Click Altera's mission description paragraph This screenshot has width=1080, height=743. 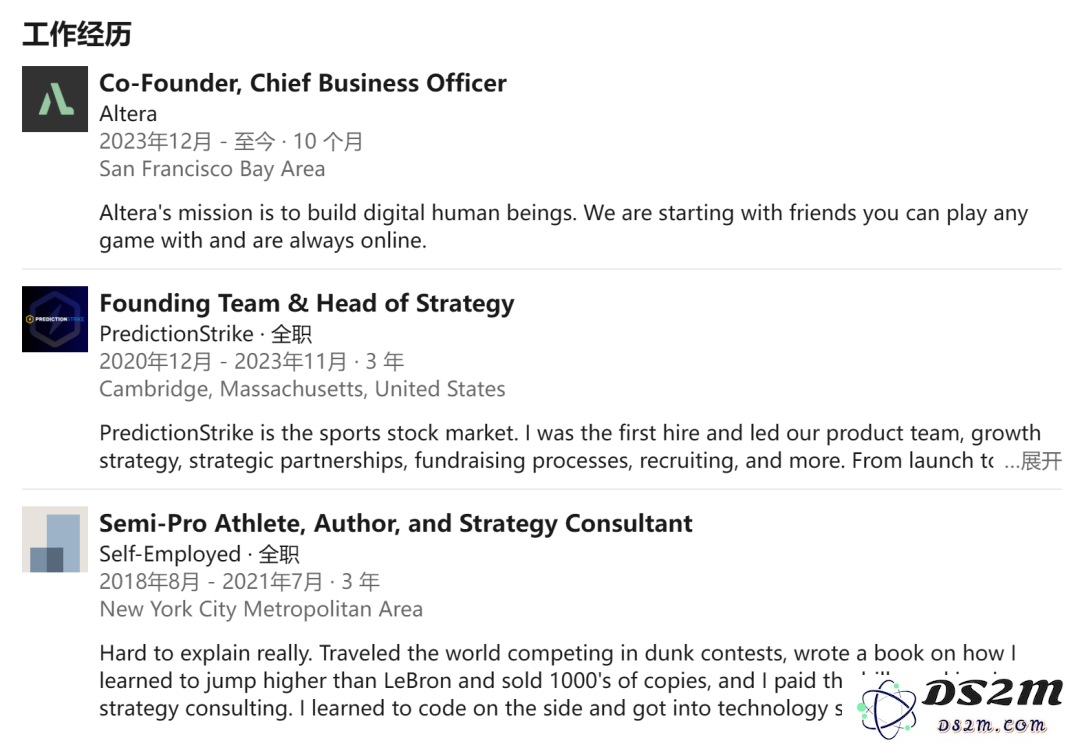pyautogui.click(x=563, y=227)
